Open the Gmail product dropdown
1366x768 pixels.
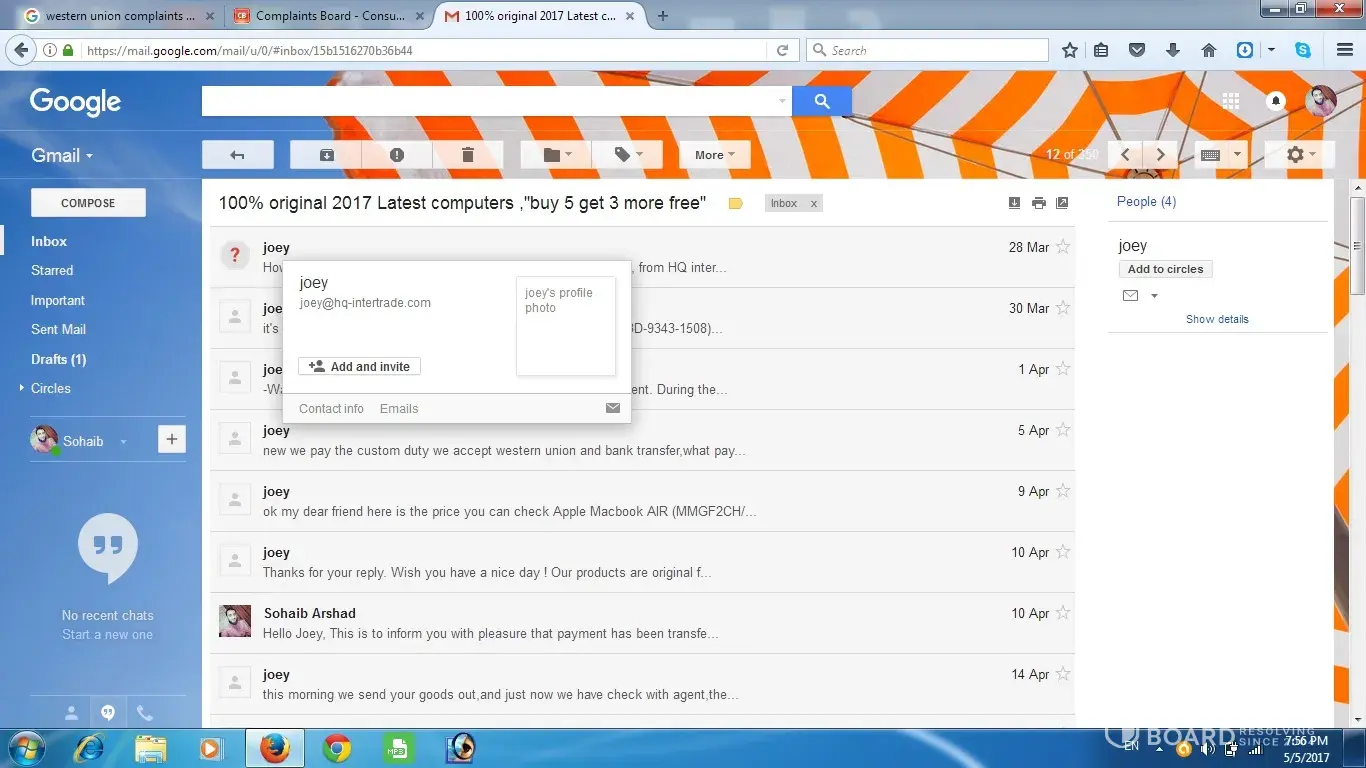(x=62, y=155)
